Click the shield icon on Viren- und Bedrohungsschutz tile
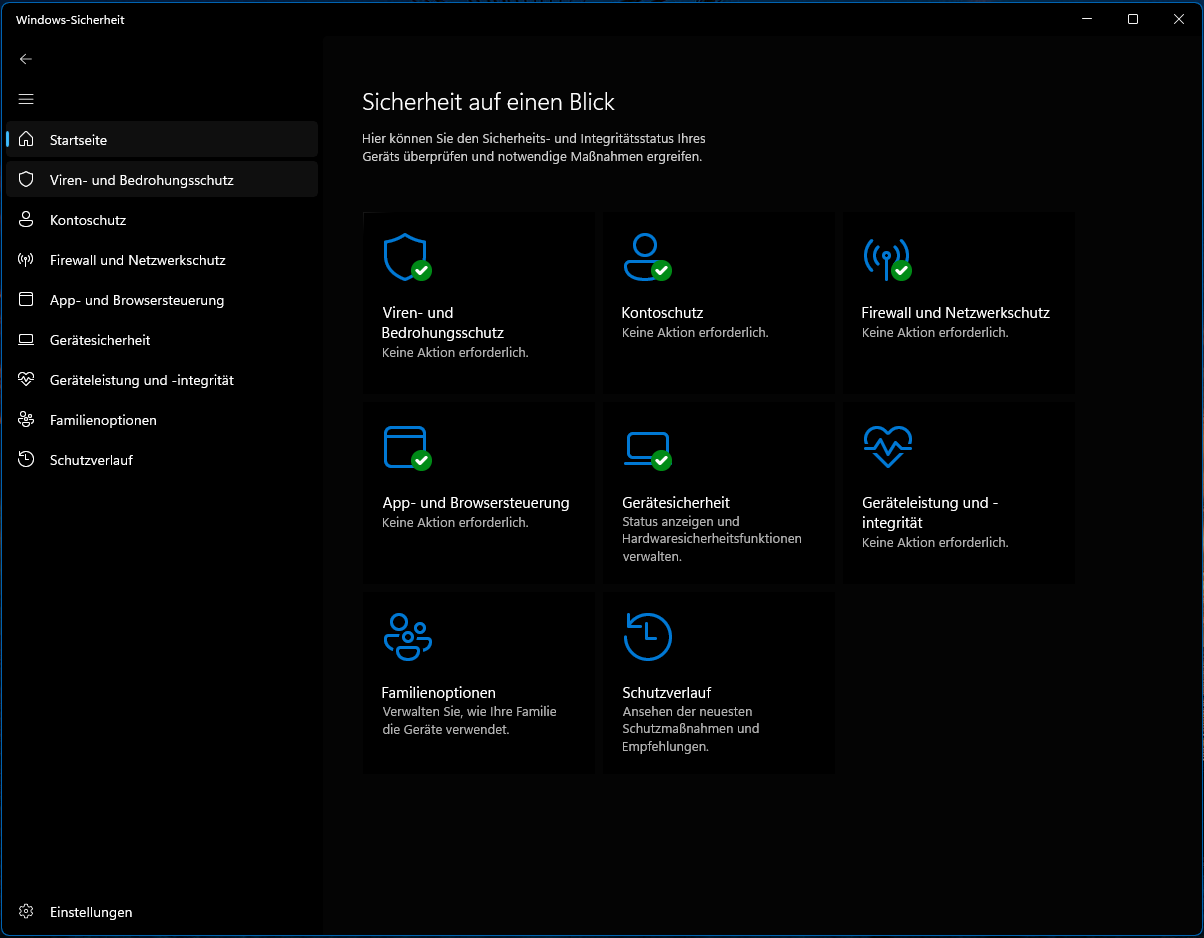Image resolution: width=1204 pixels, height=938 pixels. click(405, 257)
